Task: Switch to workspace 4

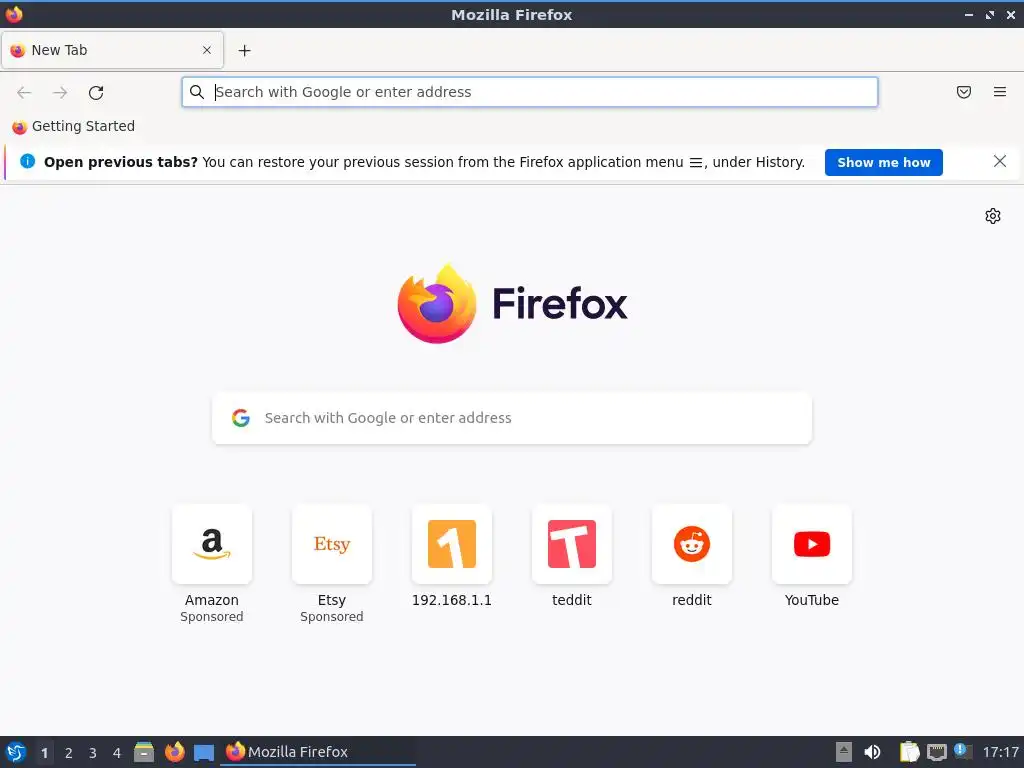Action: point(117,753)
